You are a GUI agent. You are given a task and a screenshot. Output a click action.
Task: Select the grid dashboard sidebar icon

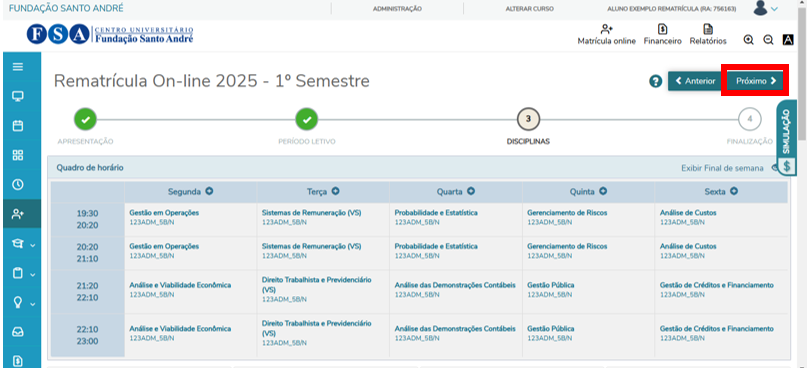18,155
